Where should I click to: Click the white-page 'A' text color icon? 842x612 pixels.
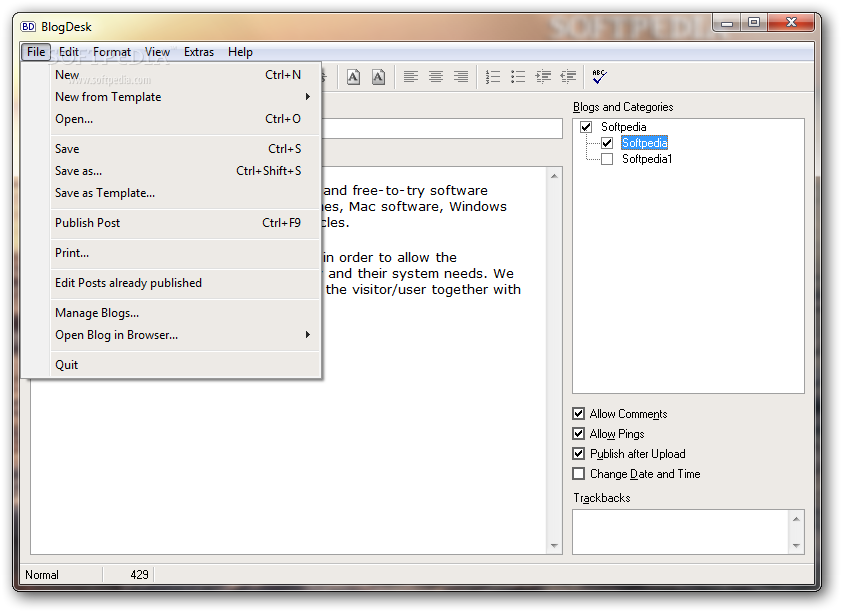click(353, 77)
